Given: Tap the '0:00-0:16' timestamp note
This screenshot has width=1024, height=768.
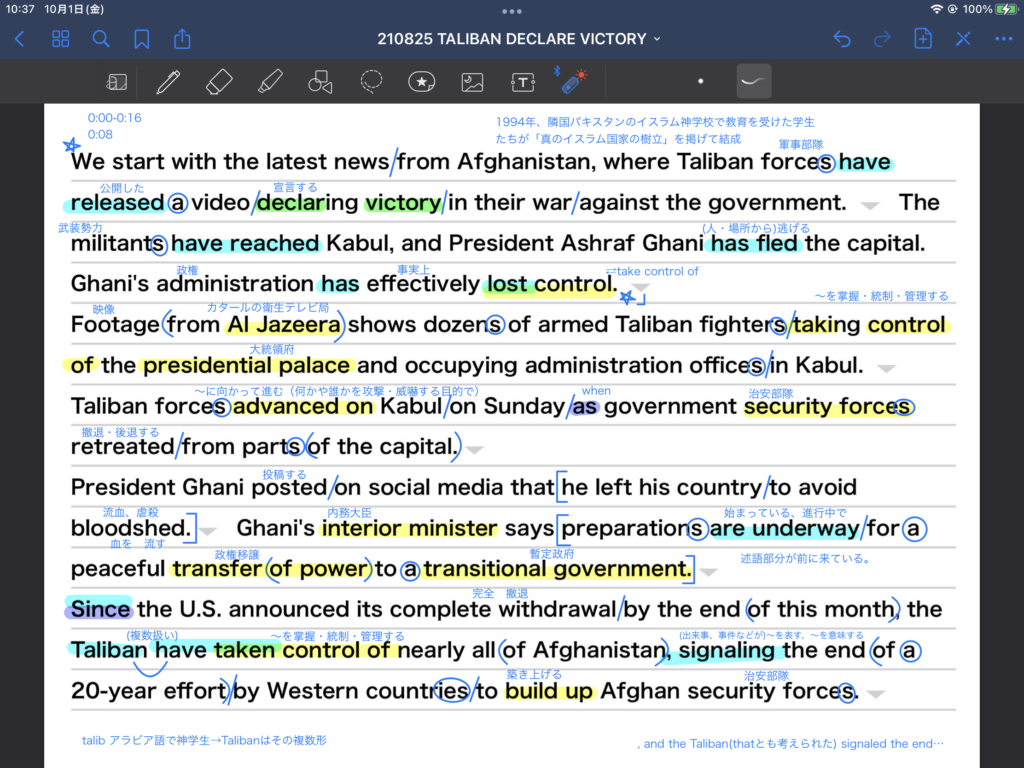Looking at the screenshot, I should pyautogui.click(x=115, y=118).
